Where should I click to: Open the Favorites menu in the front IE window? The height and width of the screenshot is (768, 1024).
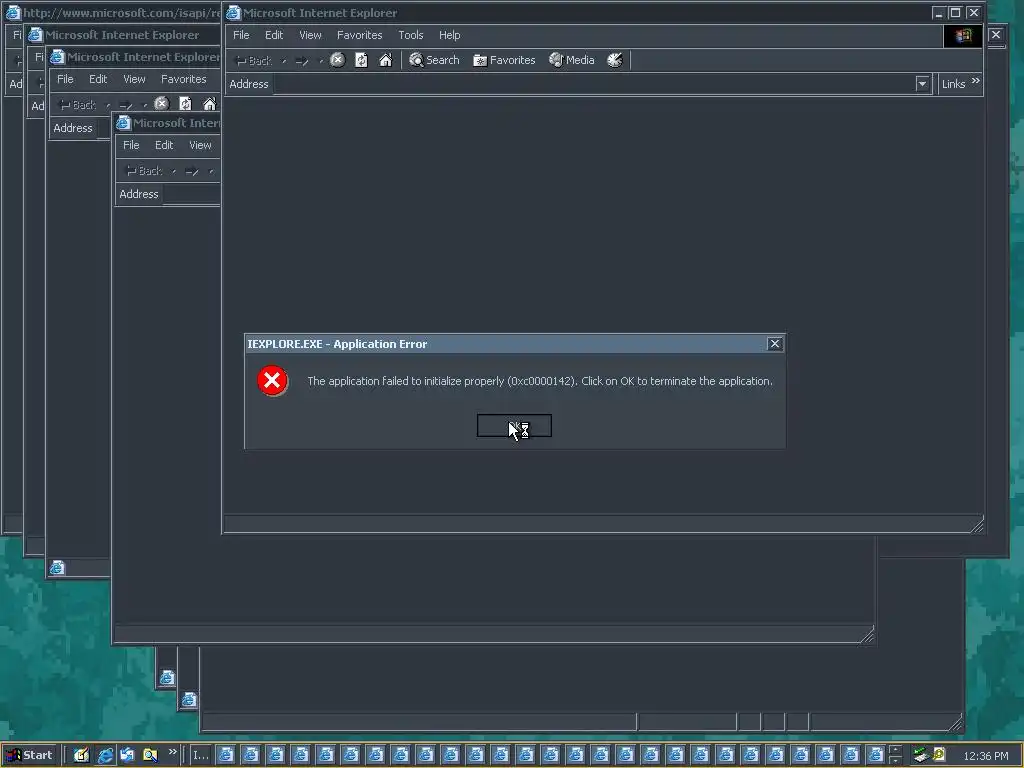(359, 35)
